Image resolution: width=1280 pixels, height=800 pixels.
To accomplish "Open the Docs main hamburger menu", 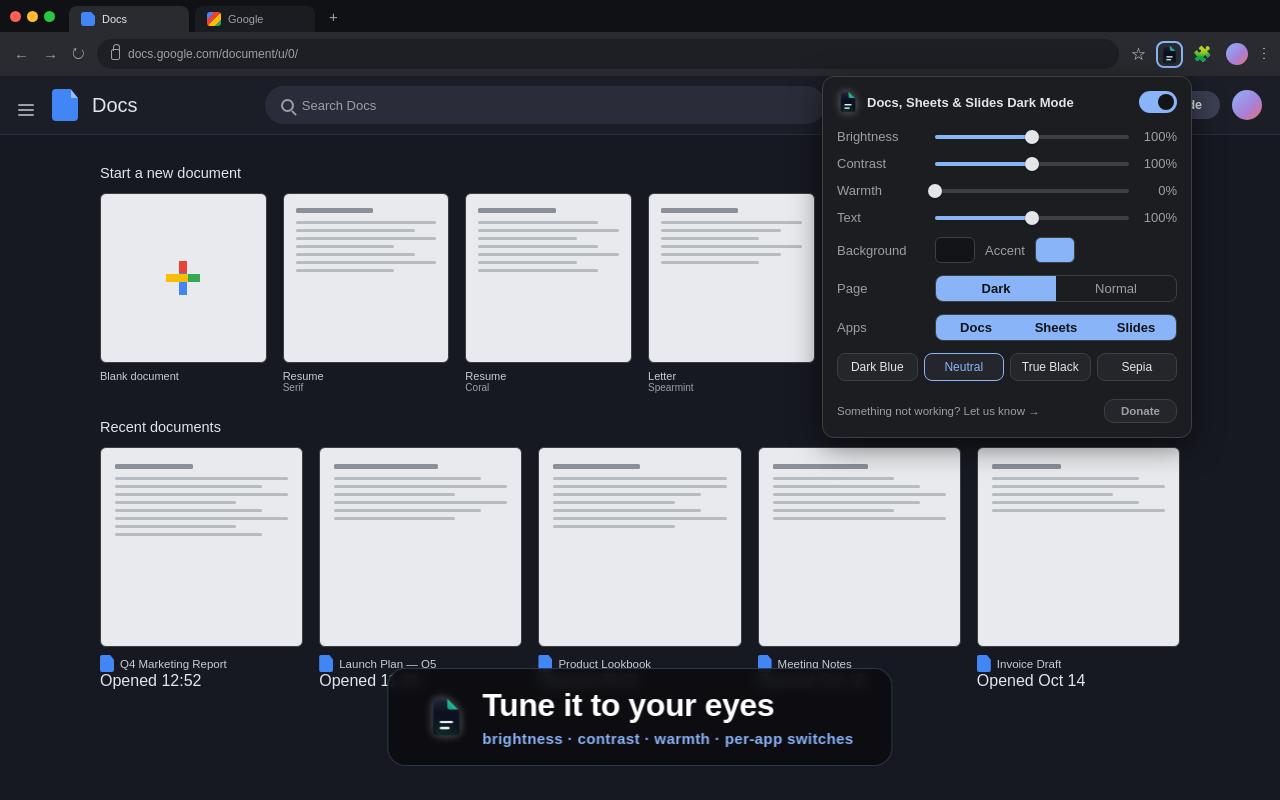I will tap(26, 110).
